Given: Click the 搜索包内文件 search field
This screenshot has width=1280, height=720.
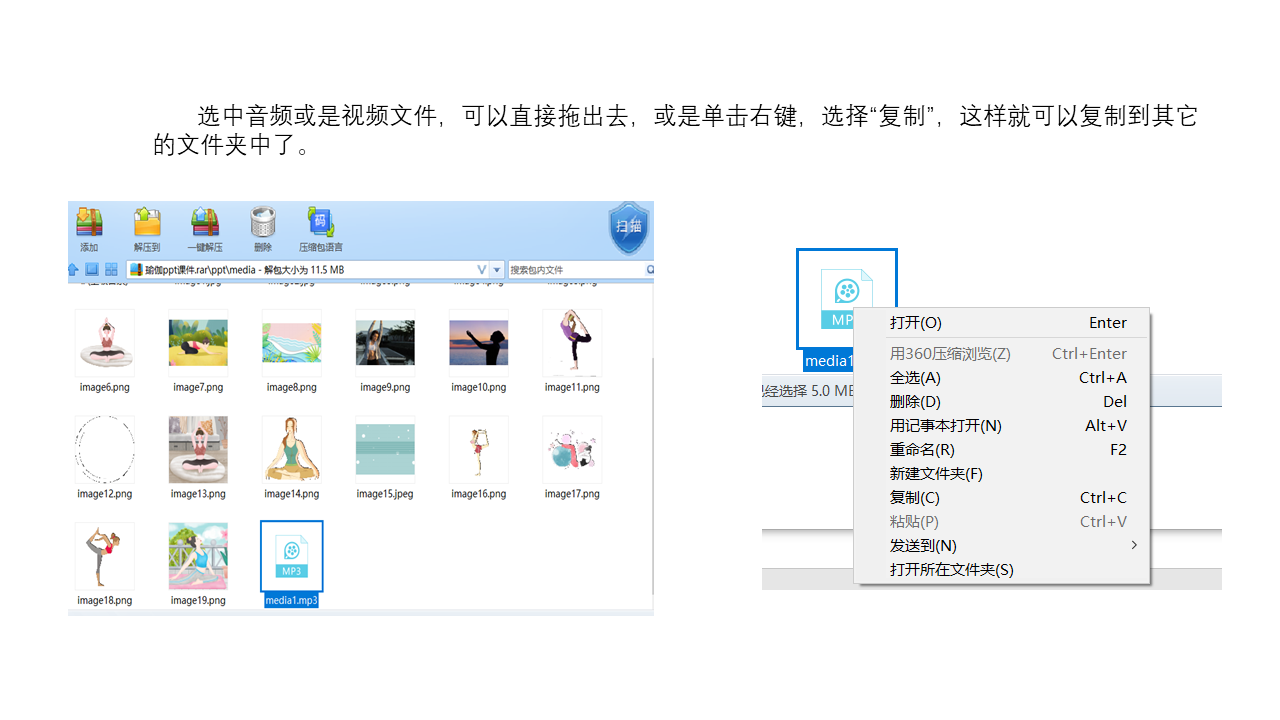Looking at the screenshot, I should 575,270.
